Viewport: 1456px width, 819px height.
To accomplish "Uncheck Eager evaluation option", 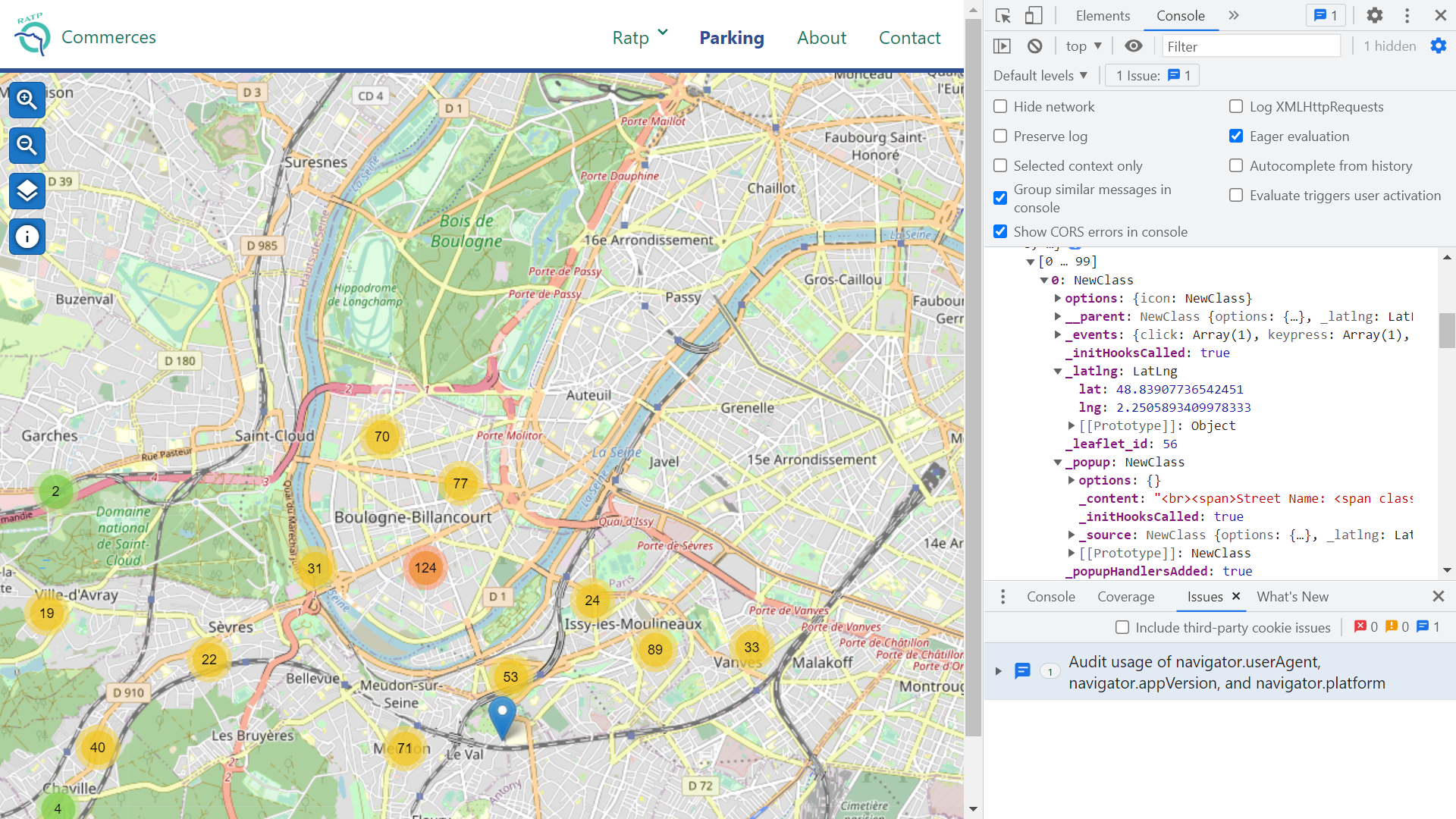I will 1236,136.
